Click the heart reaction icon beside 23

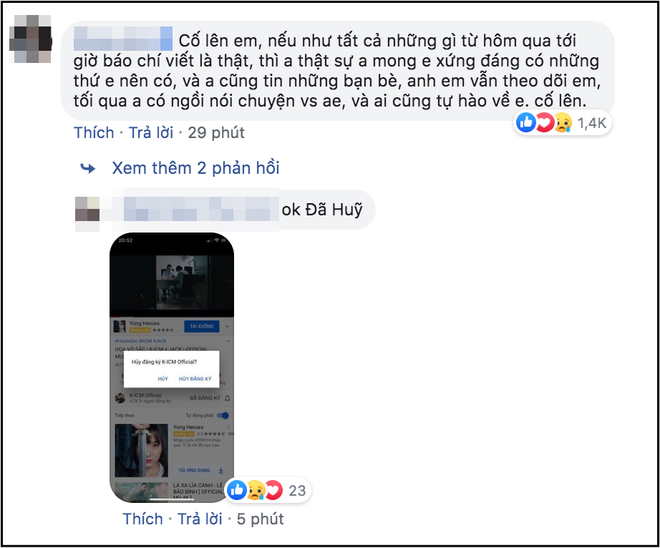[x=274, y=490]
